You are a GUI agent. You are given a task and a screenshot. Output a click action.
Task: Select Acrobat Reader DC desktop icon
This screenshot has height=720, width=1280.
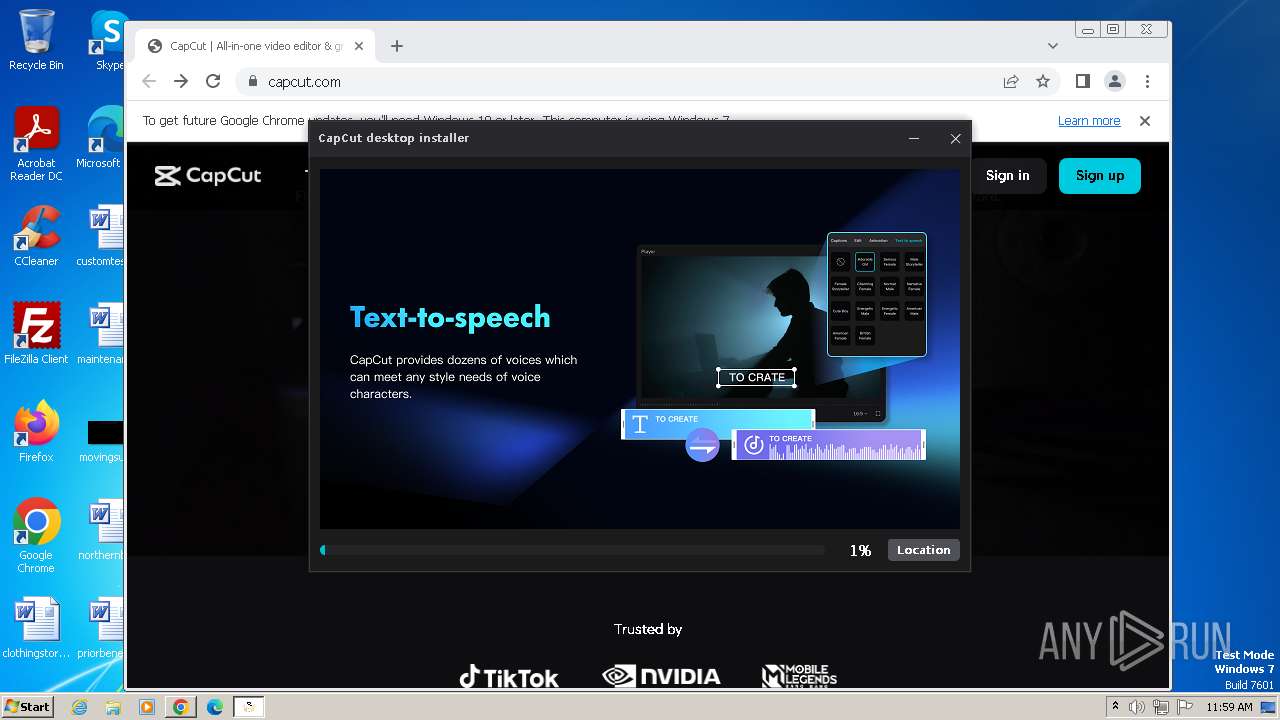36,145
